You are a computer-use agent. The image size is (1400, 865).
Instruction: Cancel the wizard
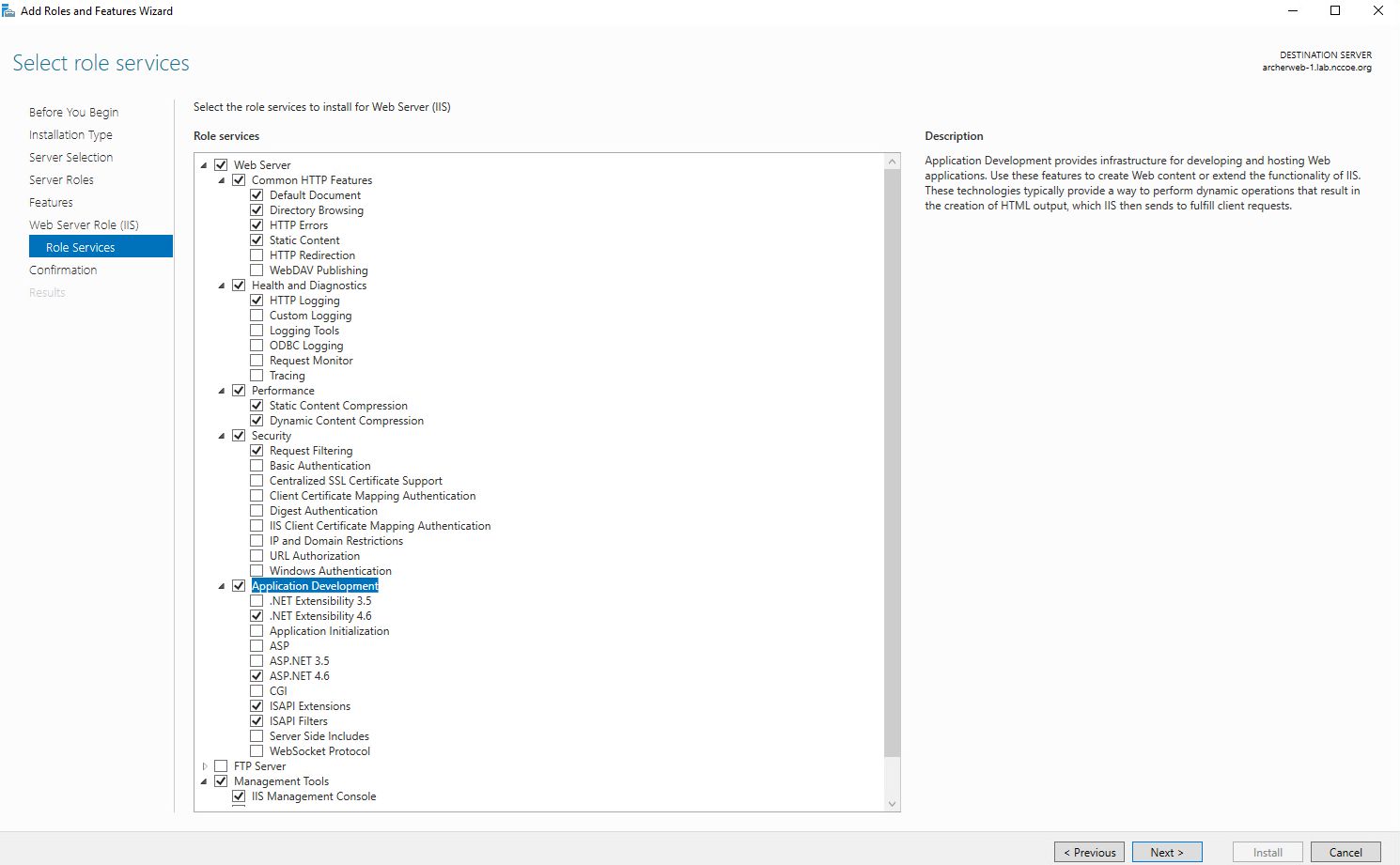[x=1346, y=852]
